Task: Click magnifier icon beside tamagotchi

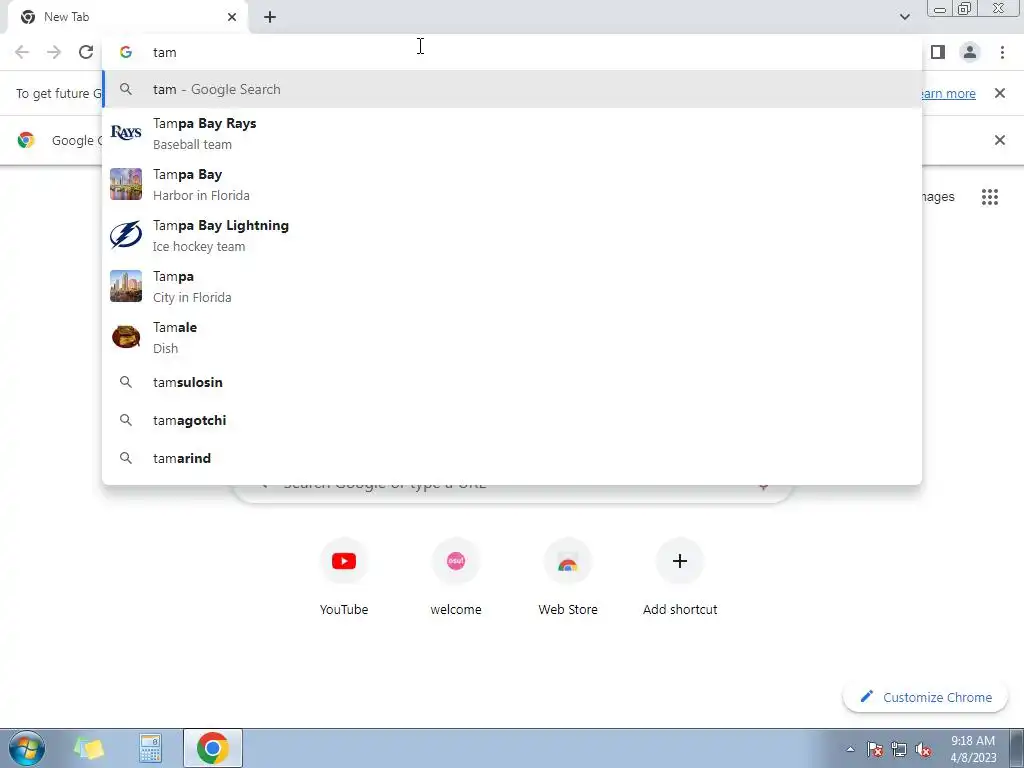Action: [x=126, y=420]
